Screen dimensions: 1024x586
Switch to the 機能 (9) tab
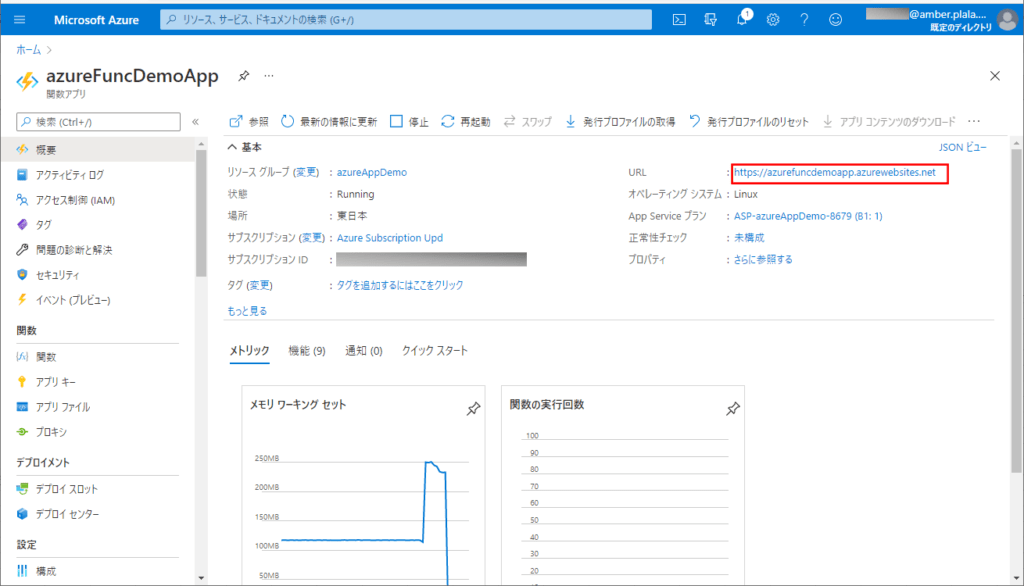[305, 351]
